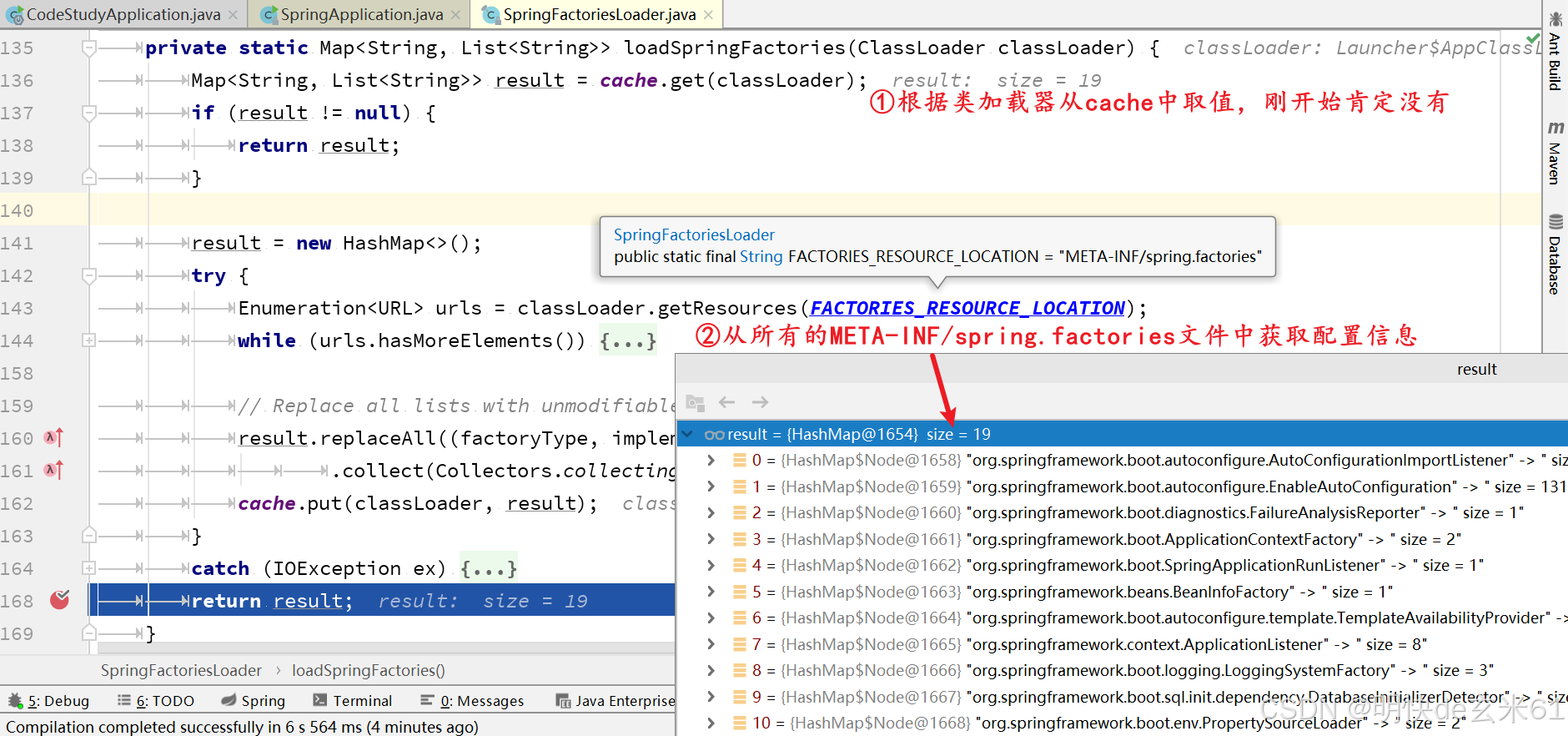Expand entry 10 PropertySourceLoader
The height and width of the screenshot is (736, 1568).
coord(711,723)
